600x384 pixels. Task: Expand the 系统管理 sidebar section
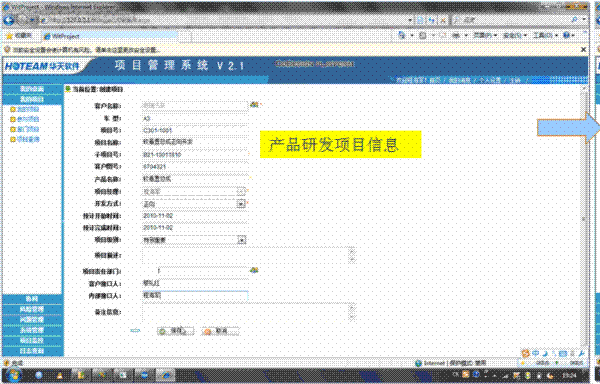(x=32, y=330)
